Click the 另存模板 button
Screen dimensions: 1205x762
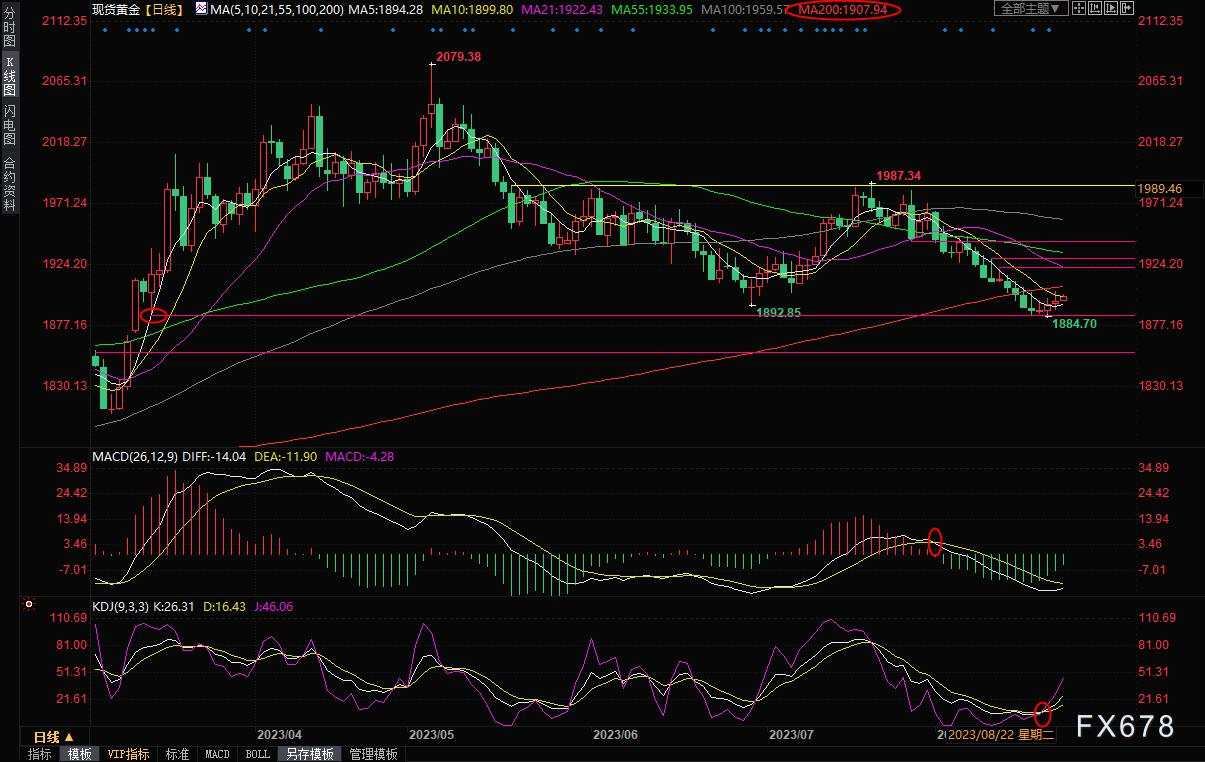[310, 754]
